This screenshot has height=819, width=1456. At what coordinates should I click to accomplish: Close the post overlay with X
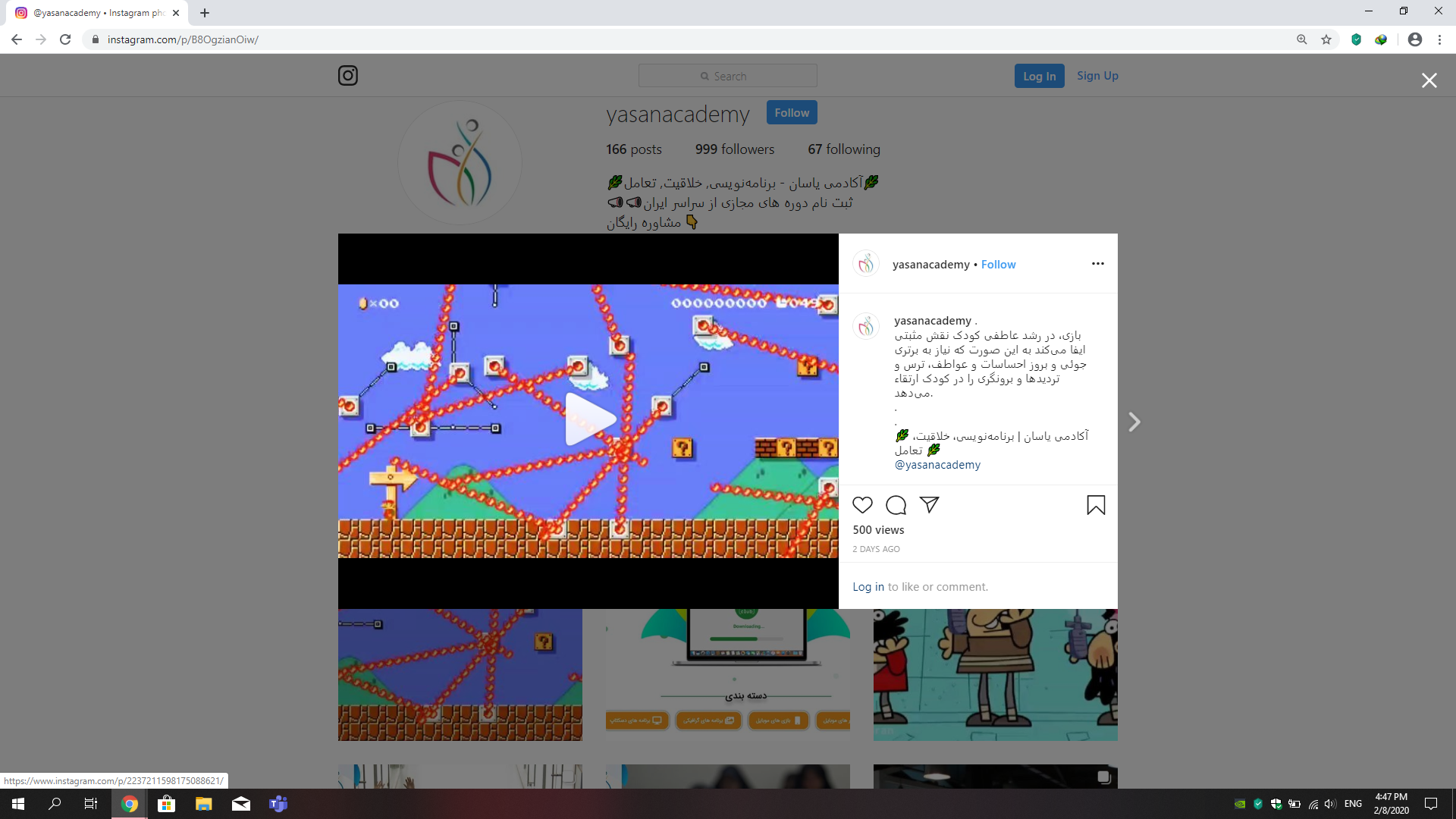tap(1429, 80)
